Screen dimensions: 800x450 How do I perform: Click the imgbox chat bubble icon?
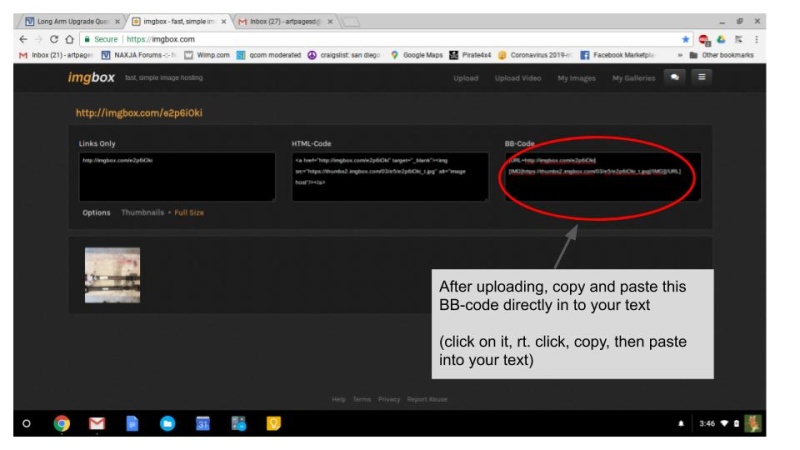click(674, 77)
